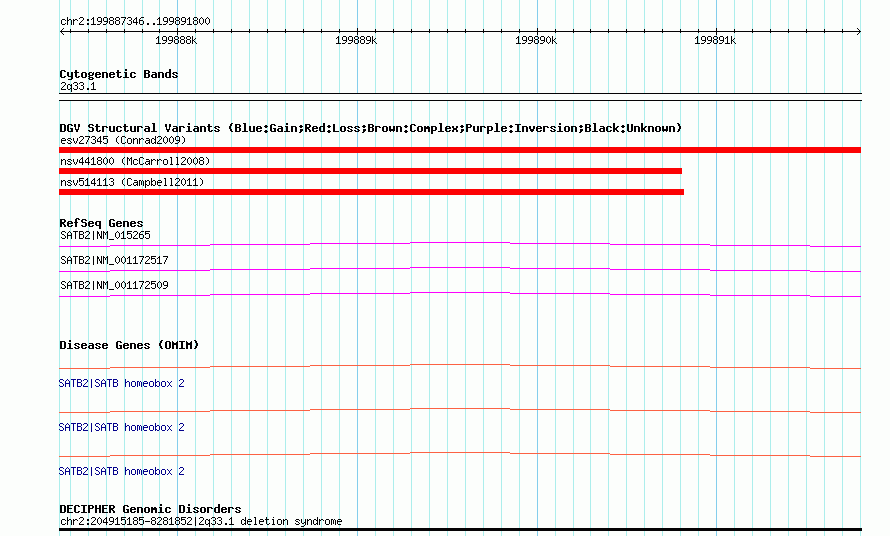
Task: Click the middle orange OMIM gene line
Action: coord(460,411)
